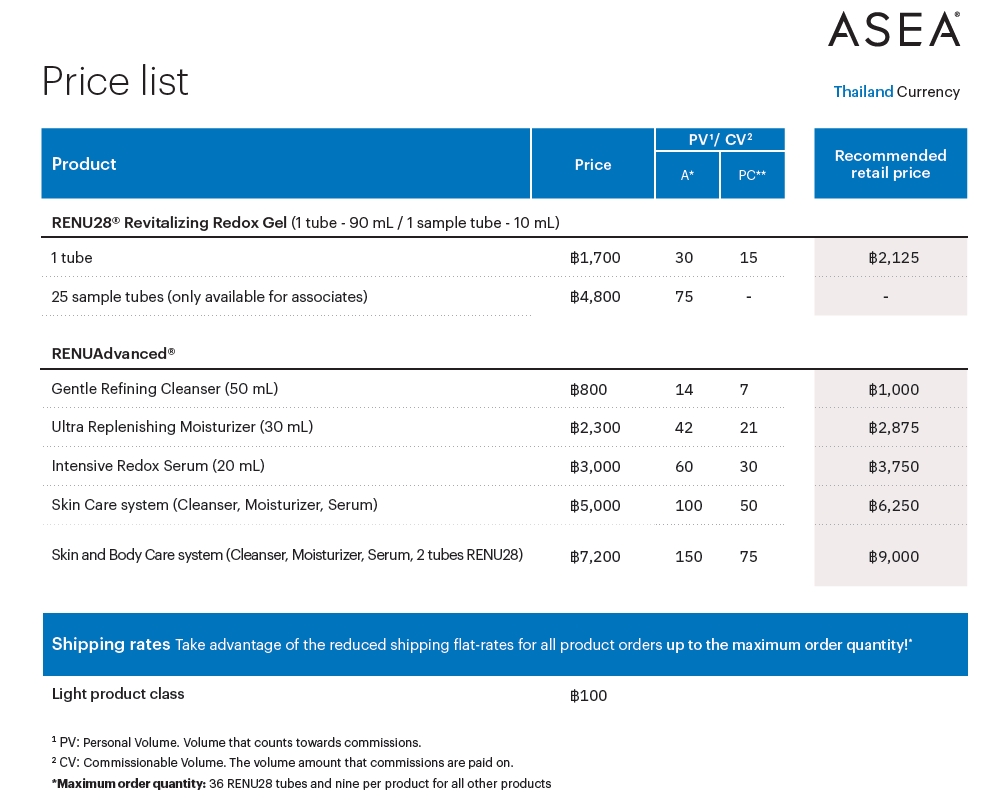Click the PV value 150
The image size is (981, 812).
pyautogui.click(x=688, y=557)
